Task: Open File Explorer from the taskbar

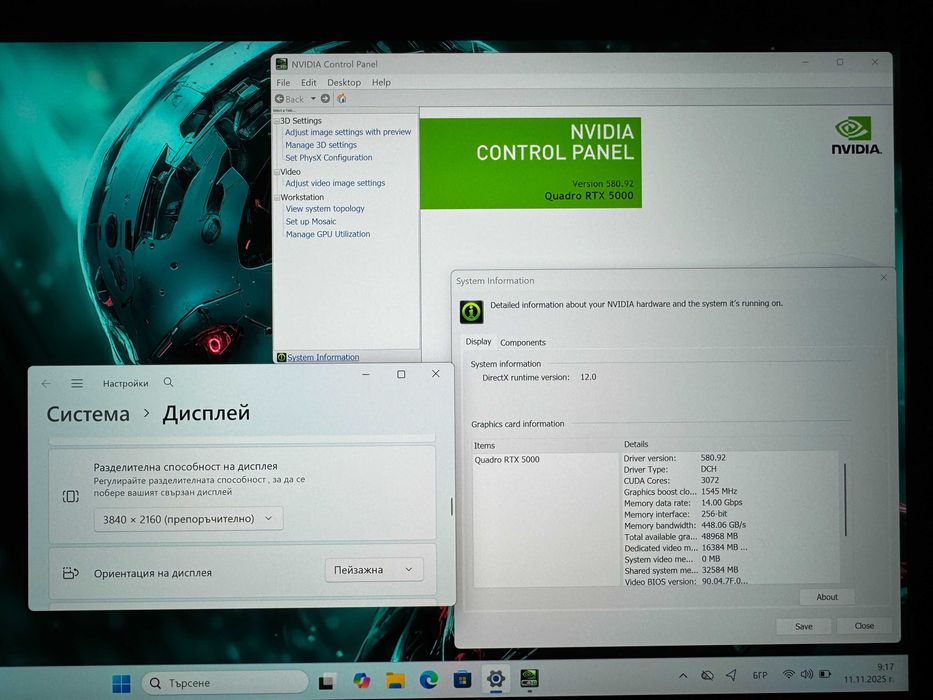Action: [x=395, y=680]
